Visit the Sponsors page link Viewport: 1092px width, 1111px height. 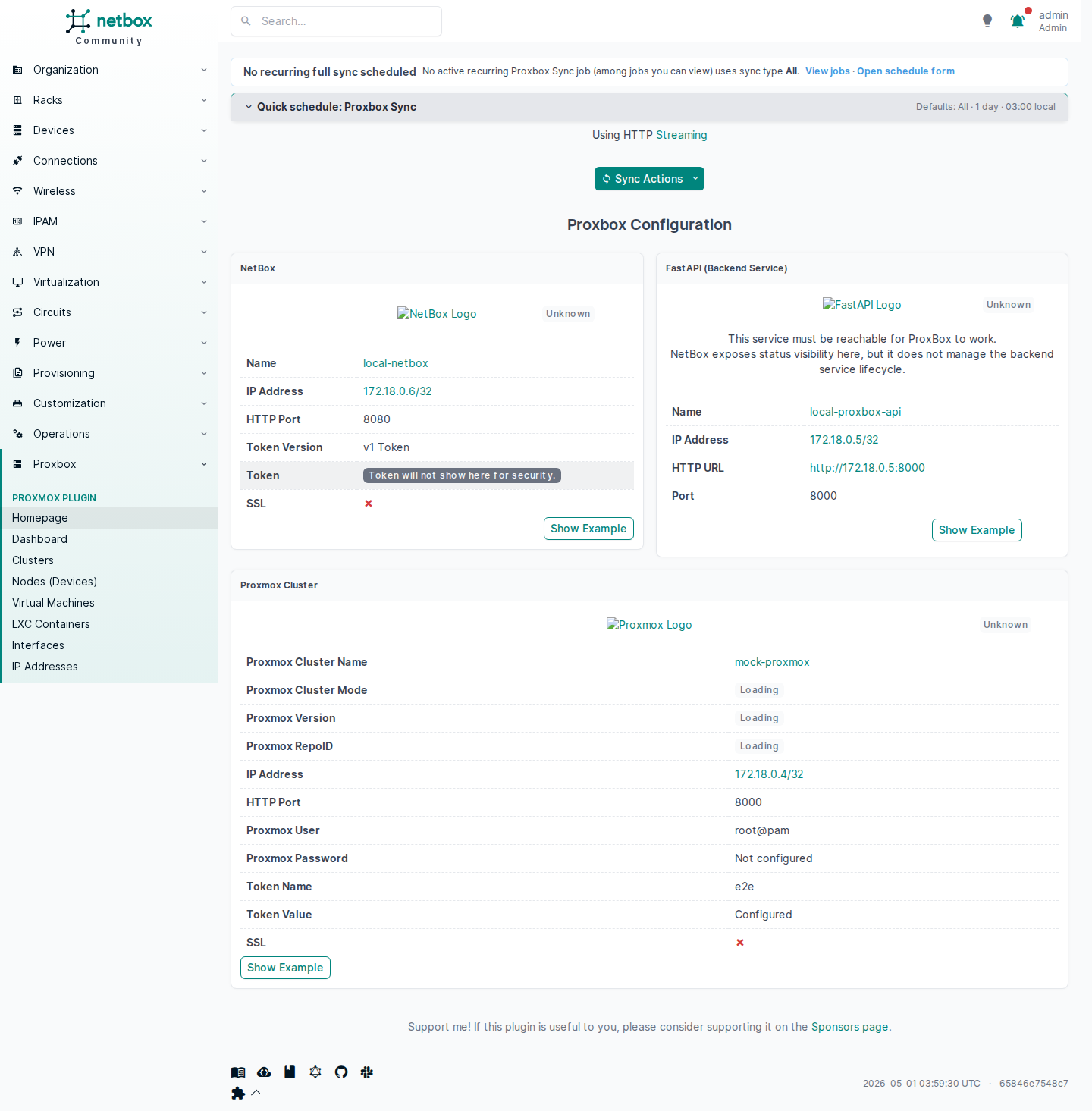point(849,1027)
